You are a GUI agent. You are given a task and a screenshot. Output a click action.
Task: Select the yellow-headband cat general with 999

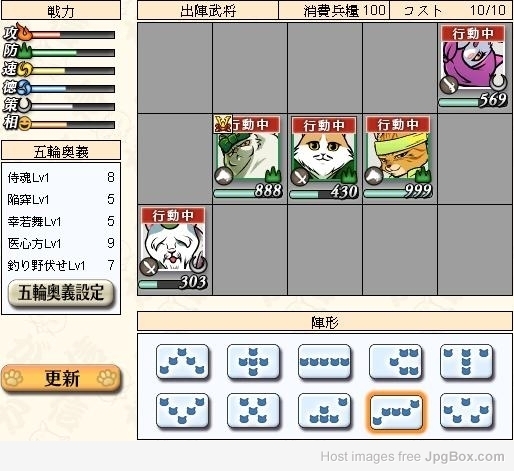pyautogui.click(x=398, y=157)
